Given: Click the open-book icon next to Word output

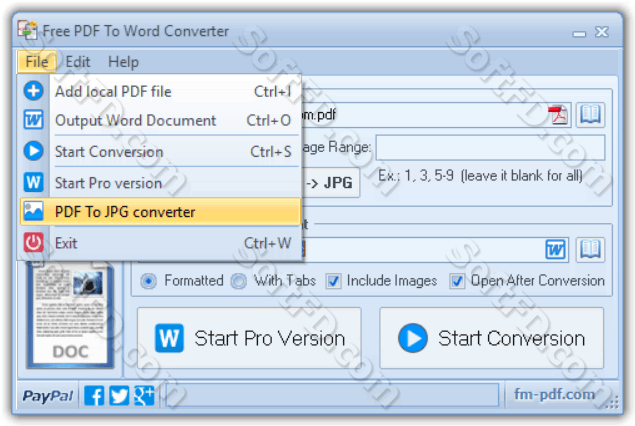Looking at the screenshot, I should (590, 250).
